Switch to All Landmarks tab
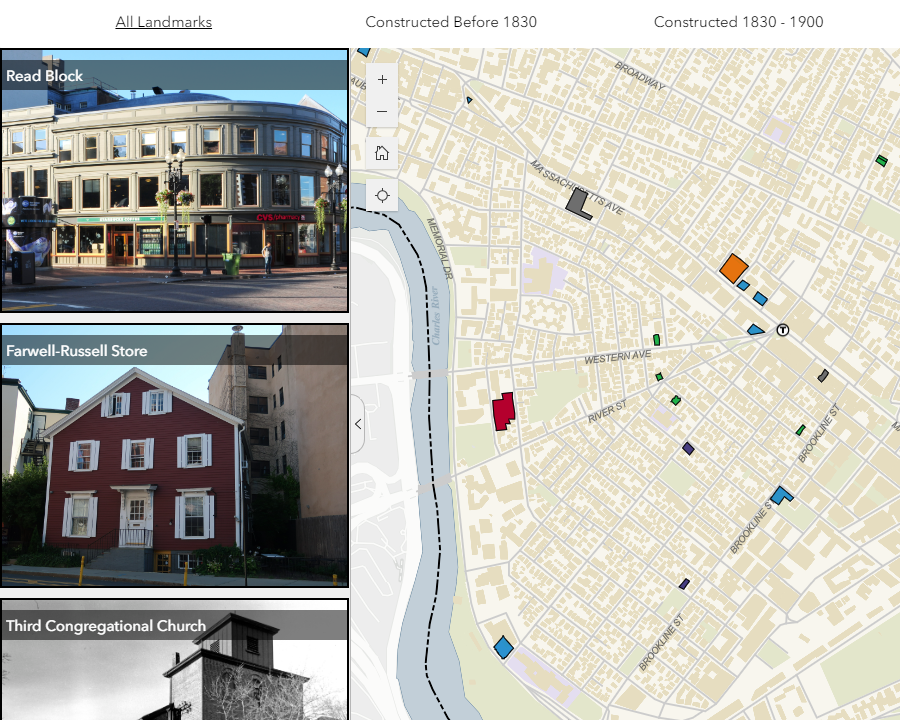Image resolution: width=900 pixels, height=720 pixels. click(163, 22)
